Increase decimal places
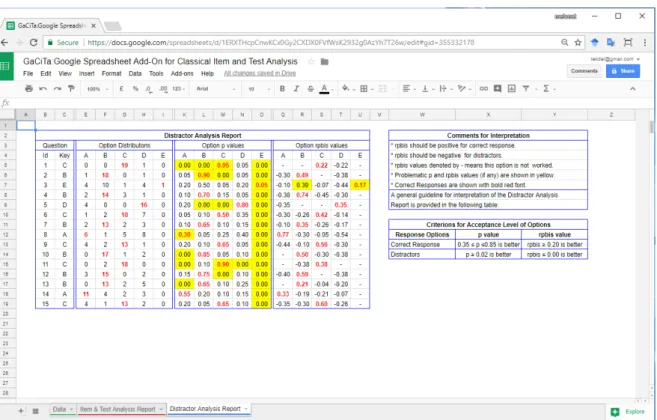The image size is (657, 420). point(163,89)
